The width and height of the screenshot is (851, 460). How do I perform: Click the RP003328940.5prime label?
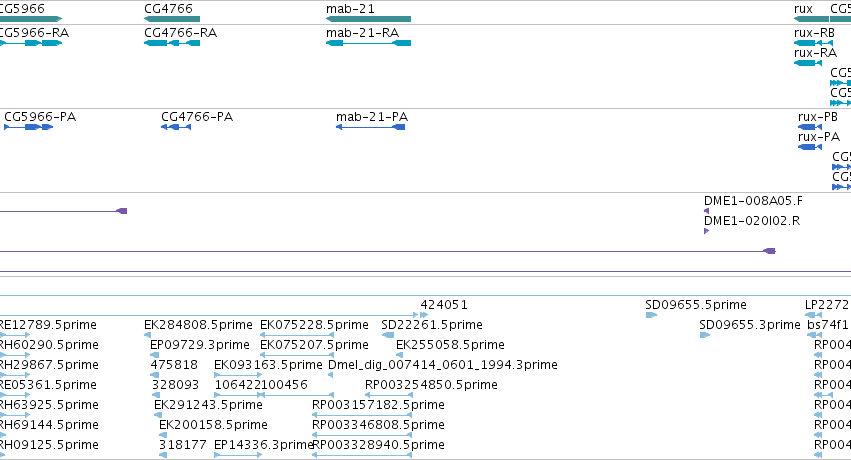pyautogui.click(x=378, y=445)
